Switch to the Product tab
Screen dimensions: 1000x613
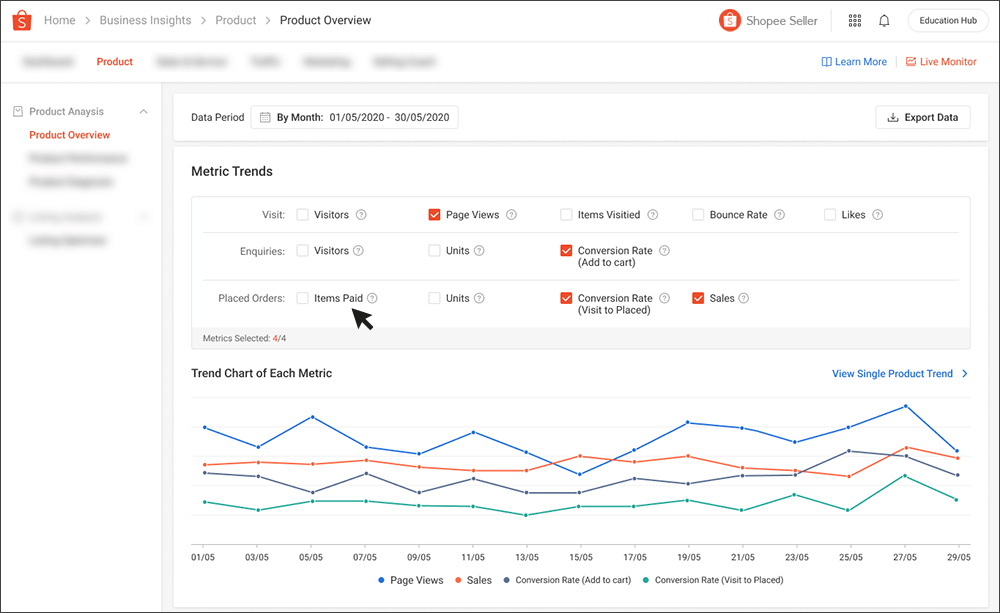[114, 61]
